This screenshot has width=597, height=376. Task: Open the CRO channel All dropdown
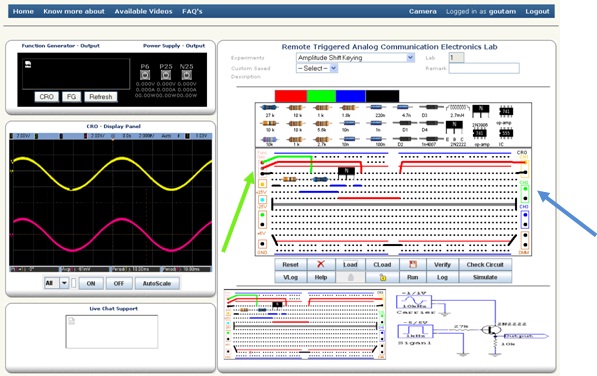(57, 283)
